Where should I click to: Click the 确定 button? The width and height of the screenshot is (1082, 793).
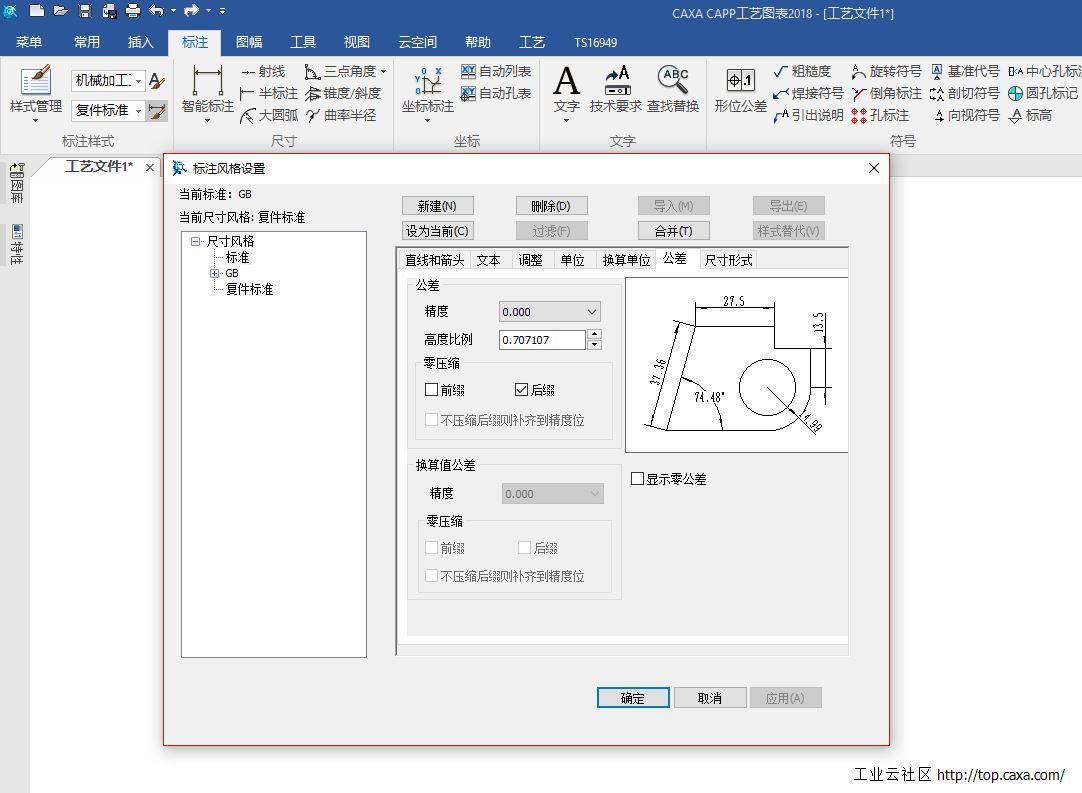tap(633, 698)
